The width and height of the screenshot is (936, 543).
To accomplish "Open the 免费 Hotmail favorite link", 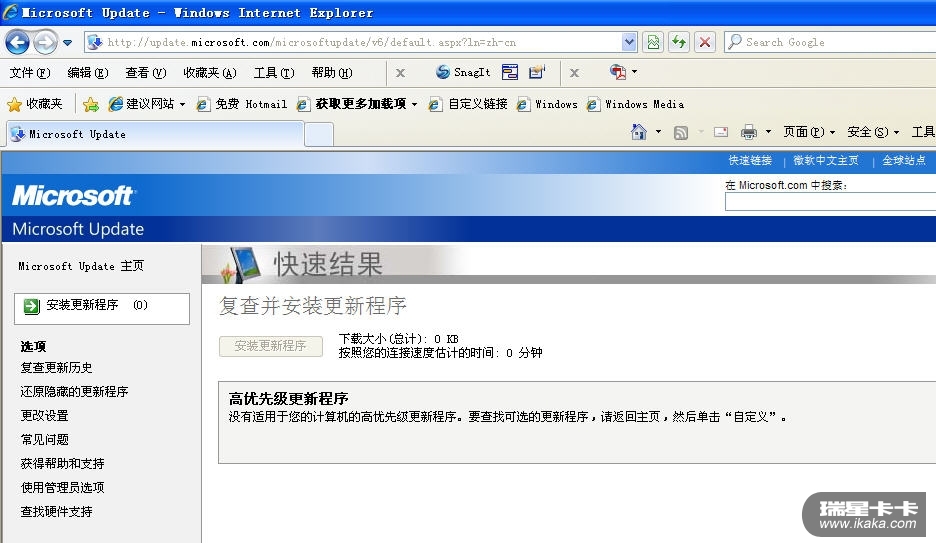I will [x=242, y=104].
